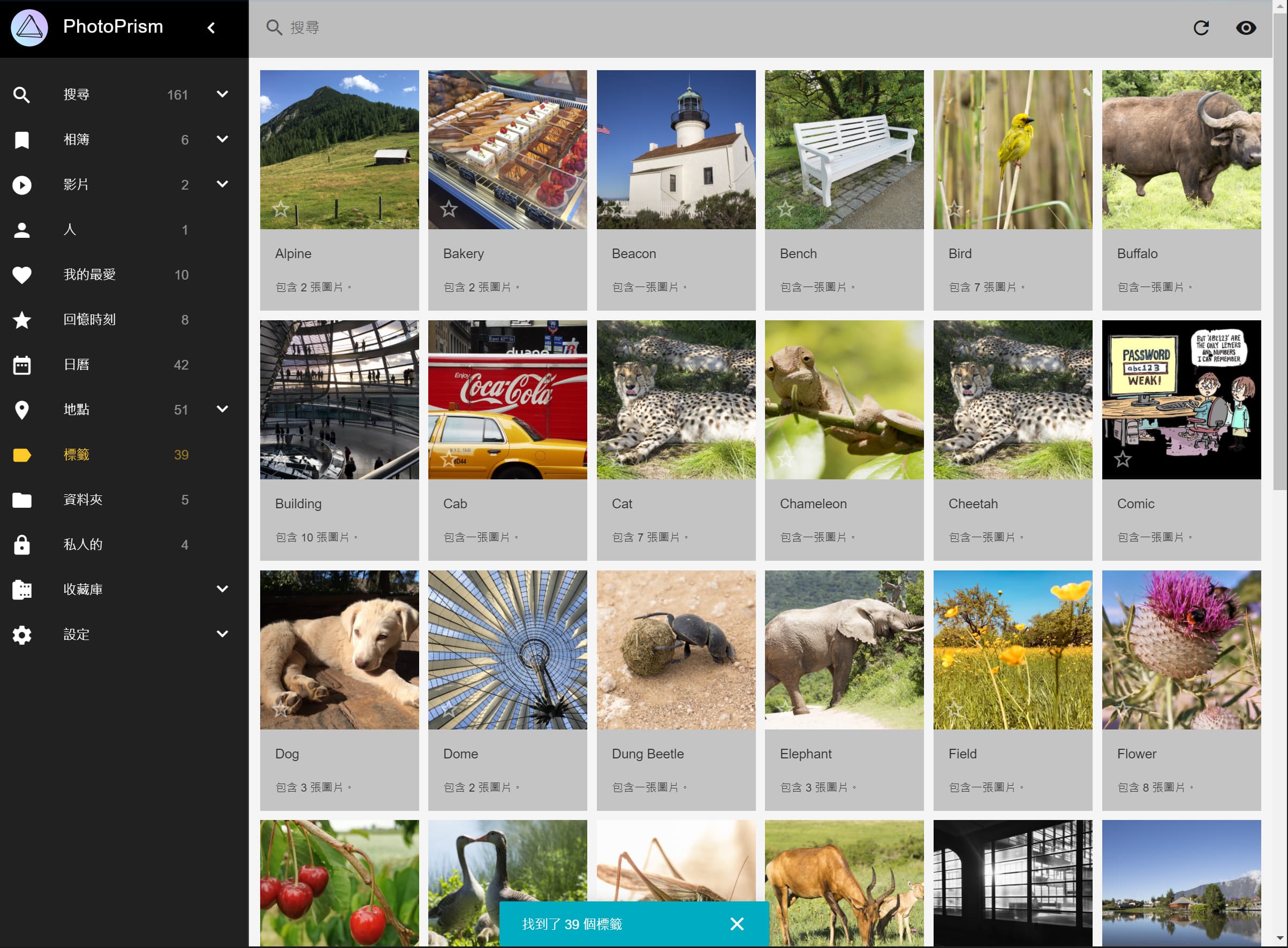1288x948 pixels.
Task: Expand the 設定 submenu chevron
Action: [x=223, y=634]
